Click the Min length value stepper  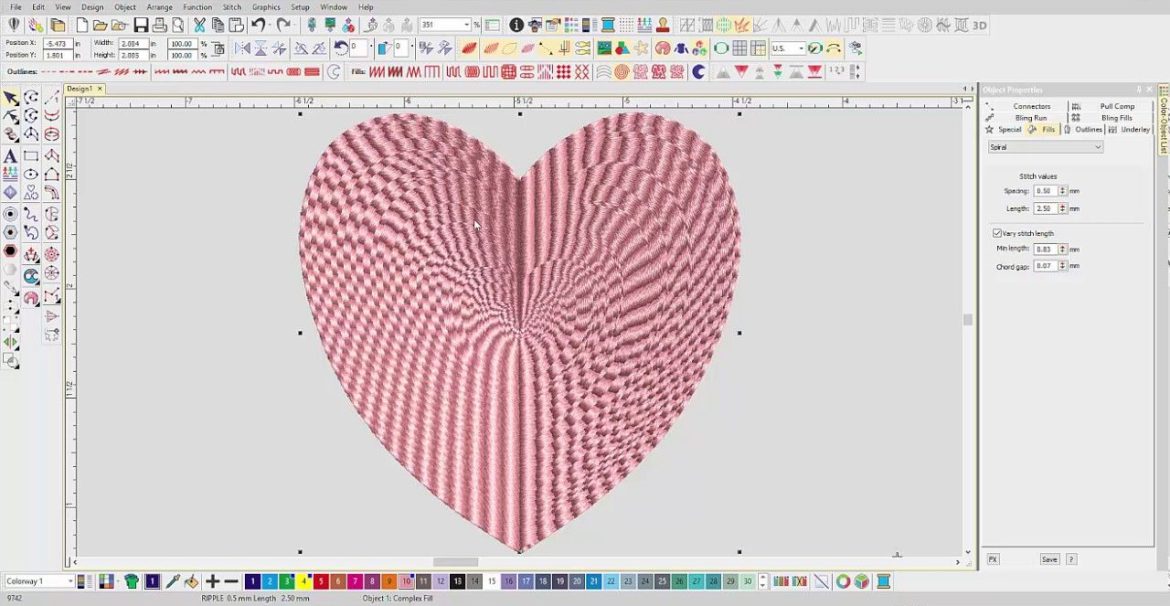click(x=1063, y=249)
